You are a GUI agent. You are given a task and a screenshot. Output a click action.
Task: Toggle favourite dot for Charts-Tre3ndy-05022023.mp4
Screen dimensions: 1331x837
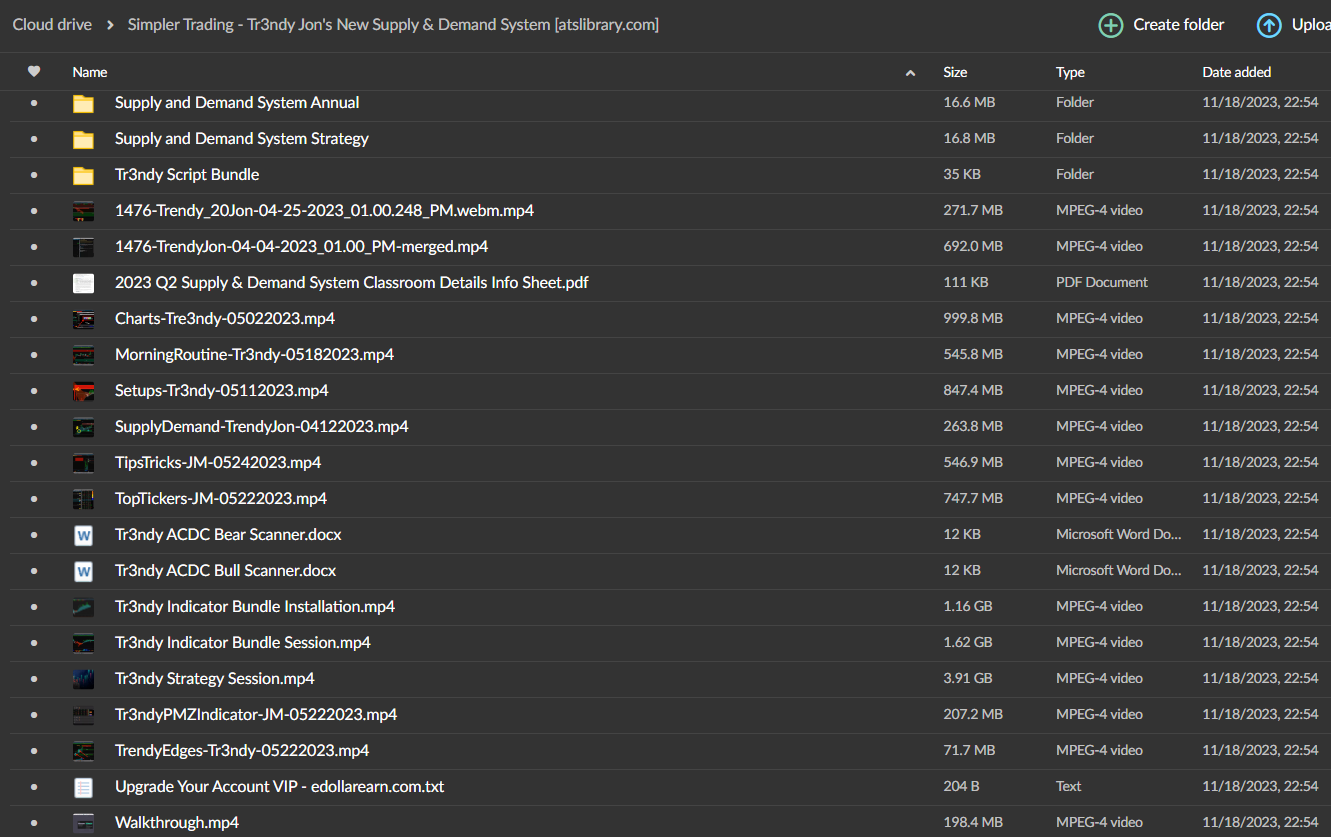34,319
